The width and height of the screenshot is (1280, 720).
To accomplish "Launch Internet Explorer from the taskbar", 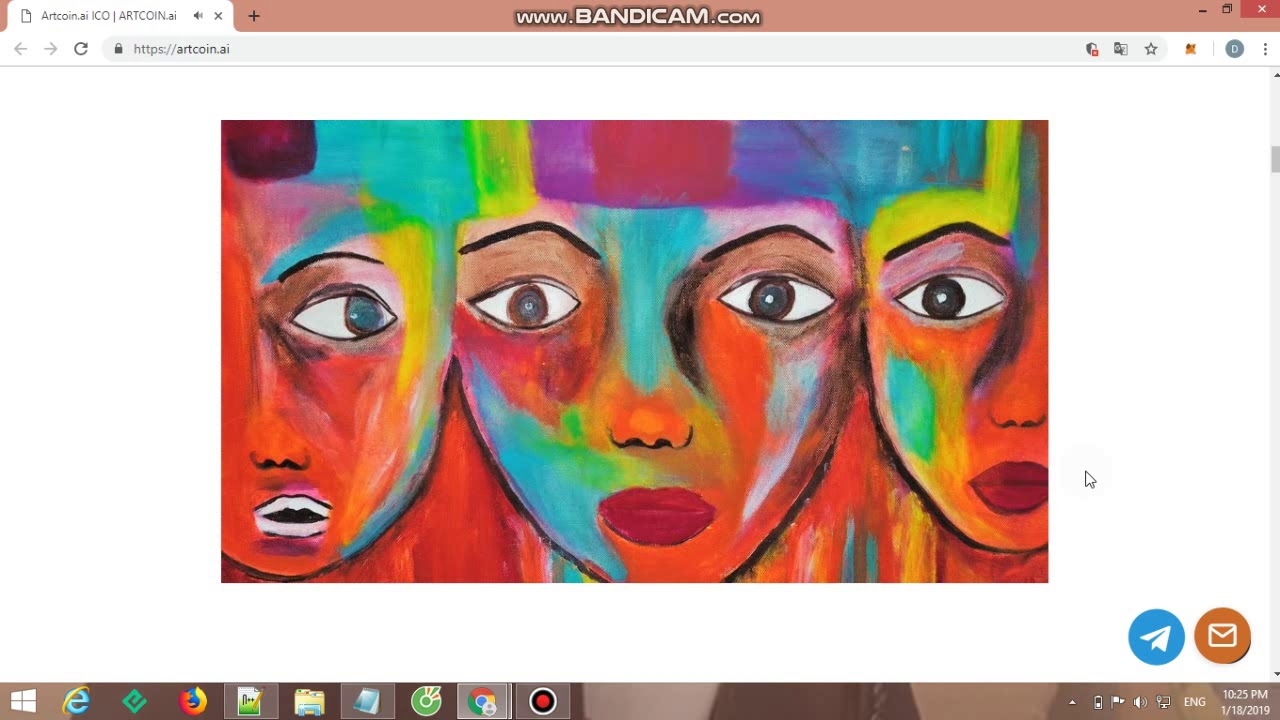I will tap(76, 701).
